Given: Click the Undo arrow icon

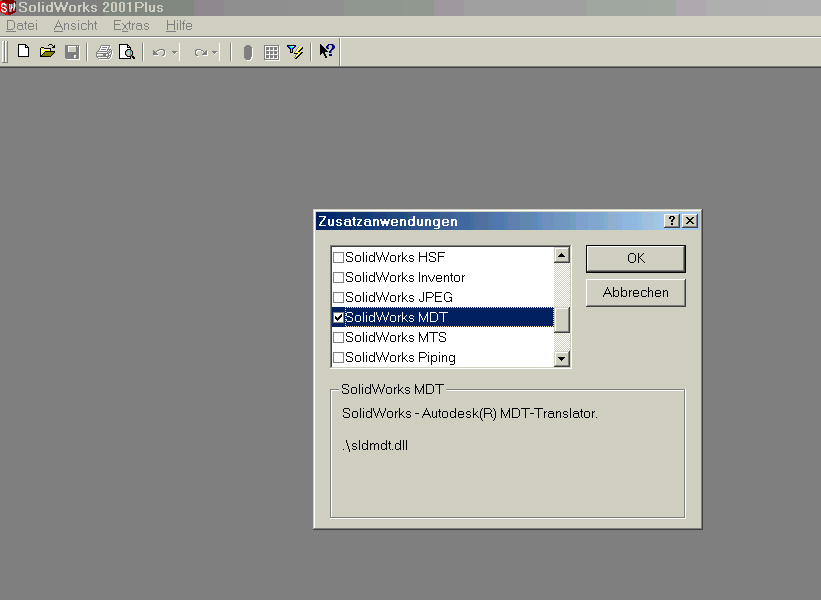Looking at the screenshot, I should tap(159, 52).
